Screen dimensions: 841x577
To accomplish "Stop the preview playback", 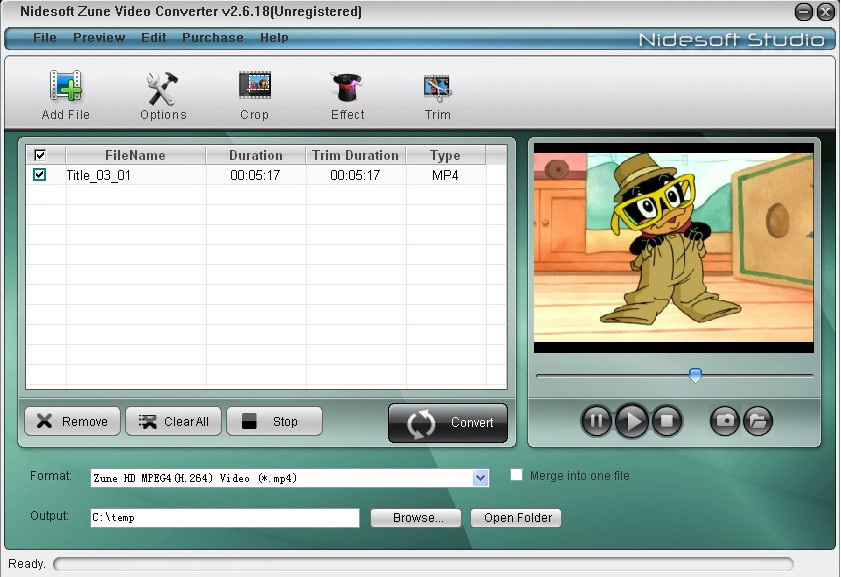I will [x=667, y=420].
